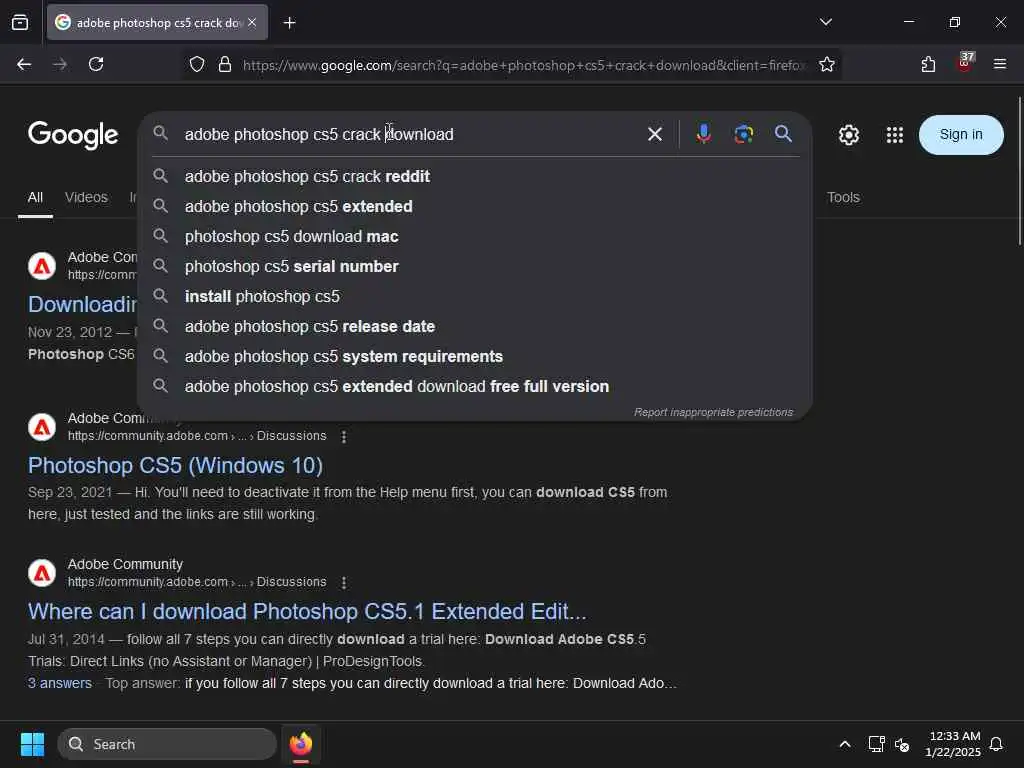Click Adobe favicon of Photoshop CS5 Windows 10 result
The height and width of the screenshot is (768, 1024).
(42, 427)
